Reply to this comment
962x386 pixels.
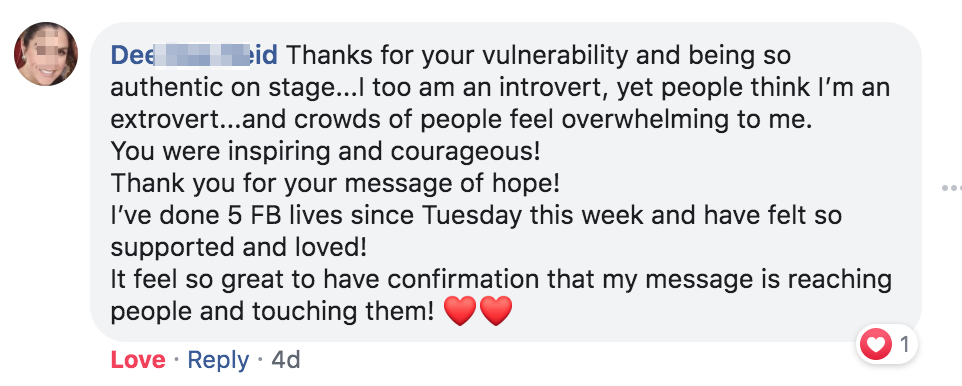pyautogui.click(x=218, y=360)
